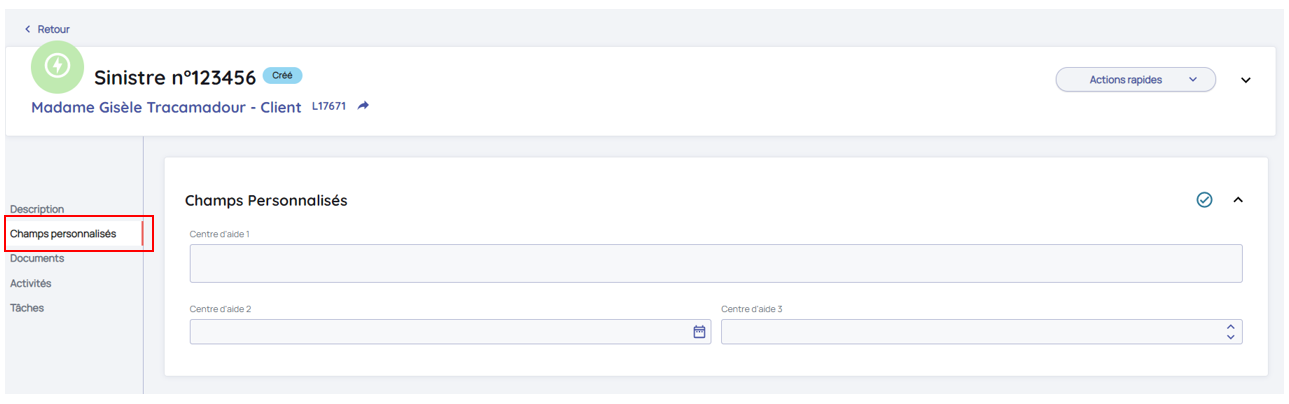Click the check circle icon in Champs Personnalisés
The height and width of the screenshot is (404, 1289).
click(1204, 200)
